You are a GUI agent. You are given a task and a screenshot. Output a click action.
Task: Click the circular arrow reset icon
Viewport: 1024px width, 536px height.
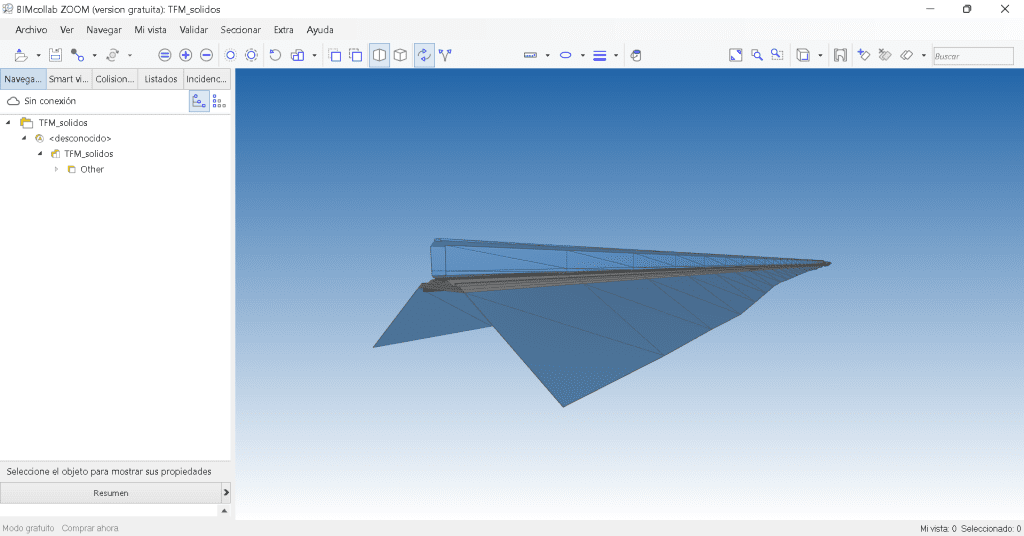tap(275, 56)
